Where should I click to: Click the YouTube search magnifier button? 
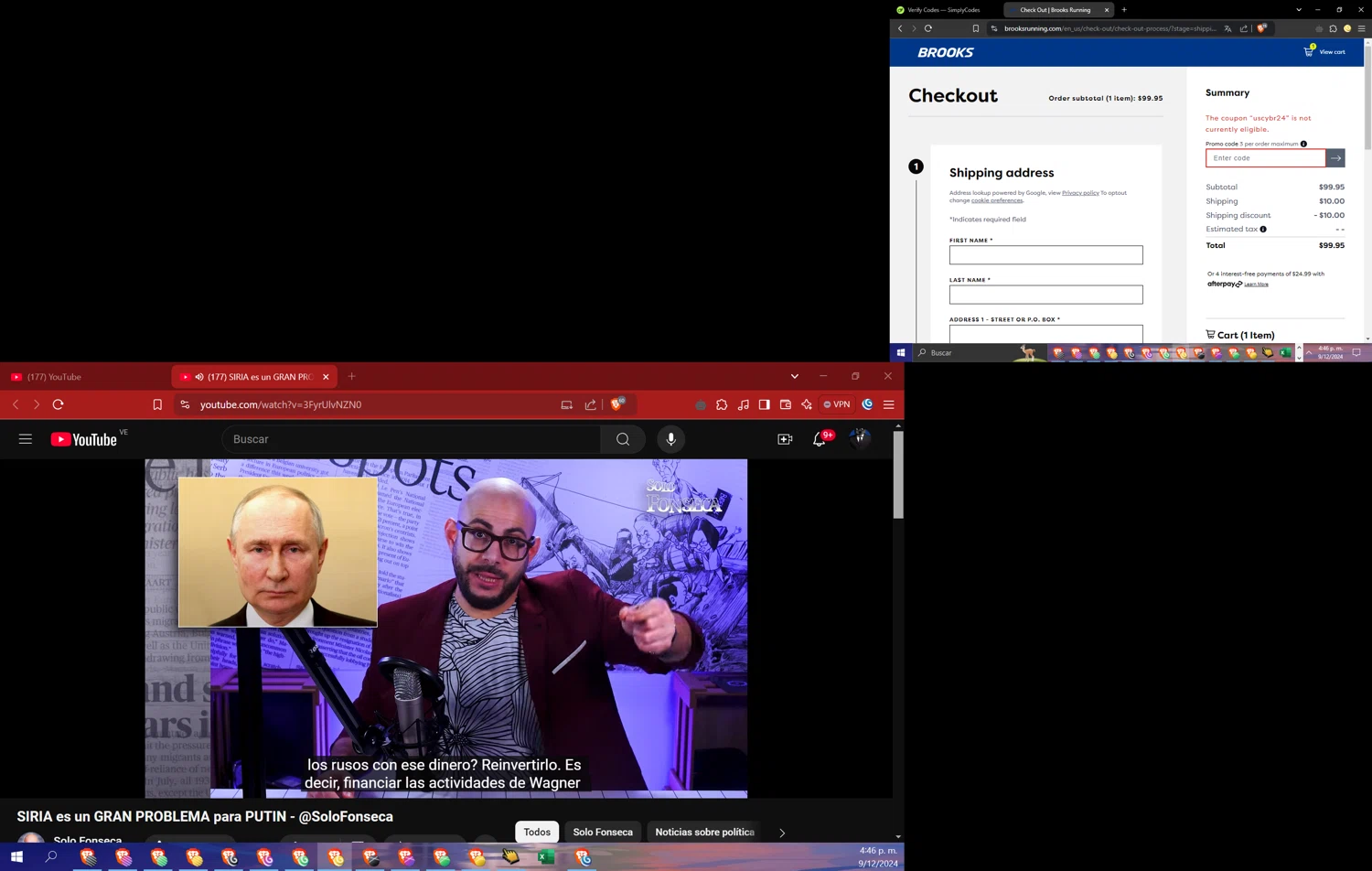click(623, 439)
